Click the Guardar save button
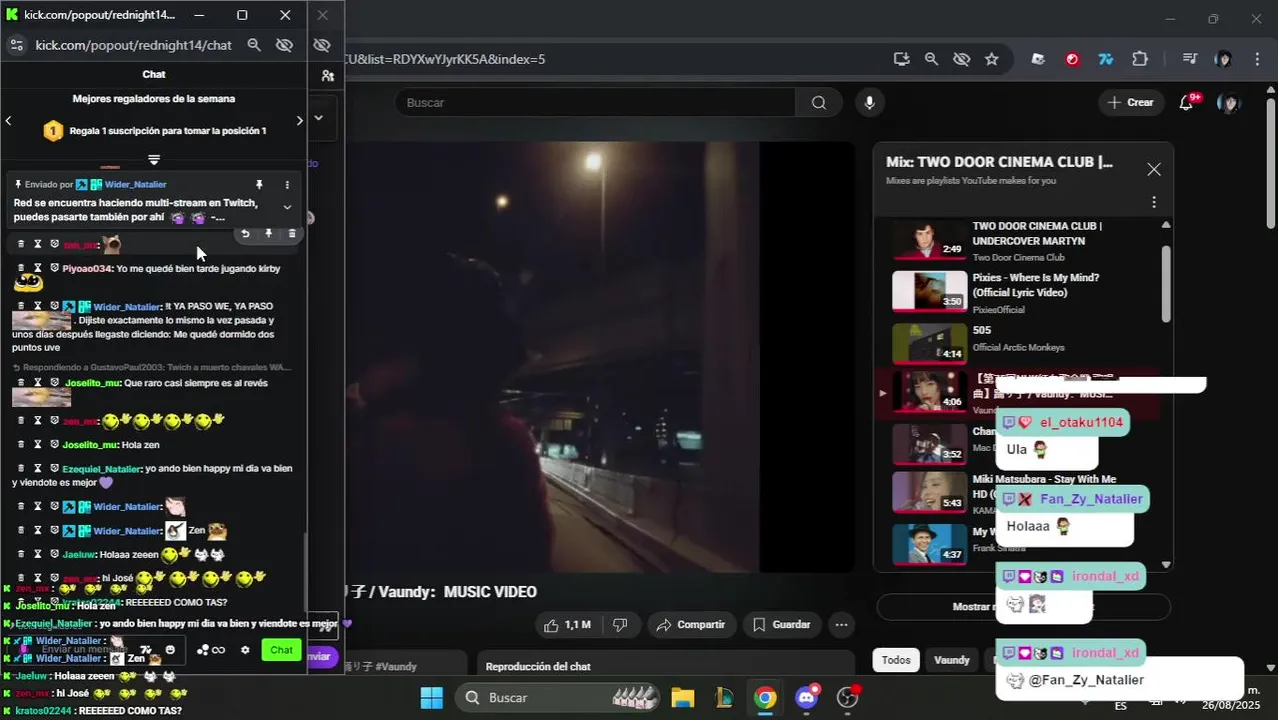This screenshot has height=720, width=1278. (781, 625)
